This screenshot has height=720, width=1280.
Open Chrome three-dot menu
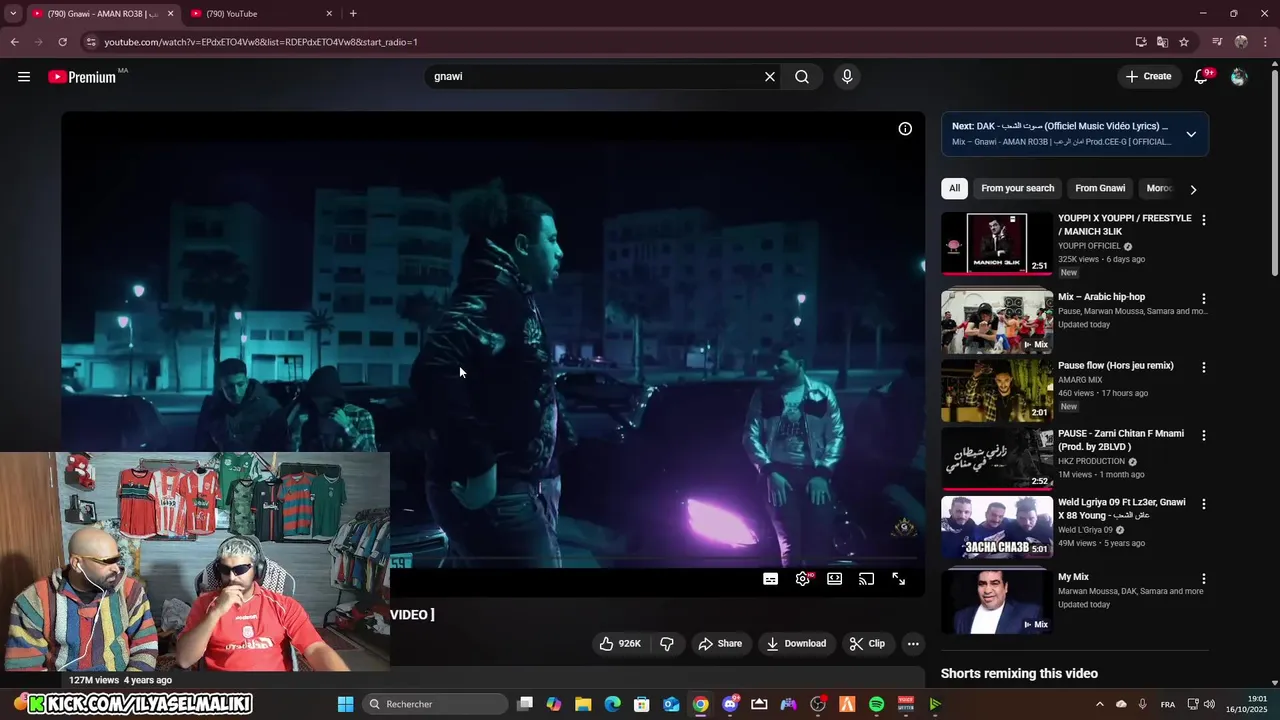pos(1266,42)
